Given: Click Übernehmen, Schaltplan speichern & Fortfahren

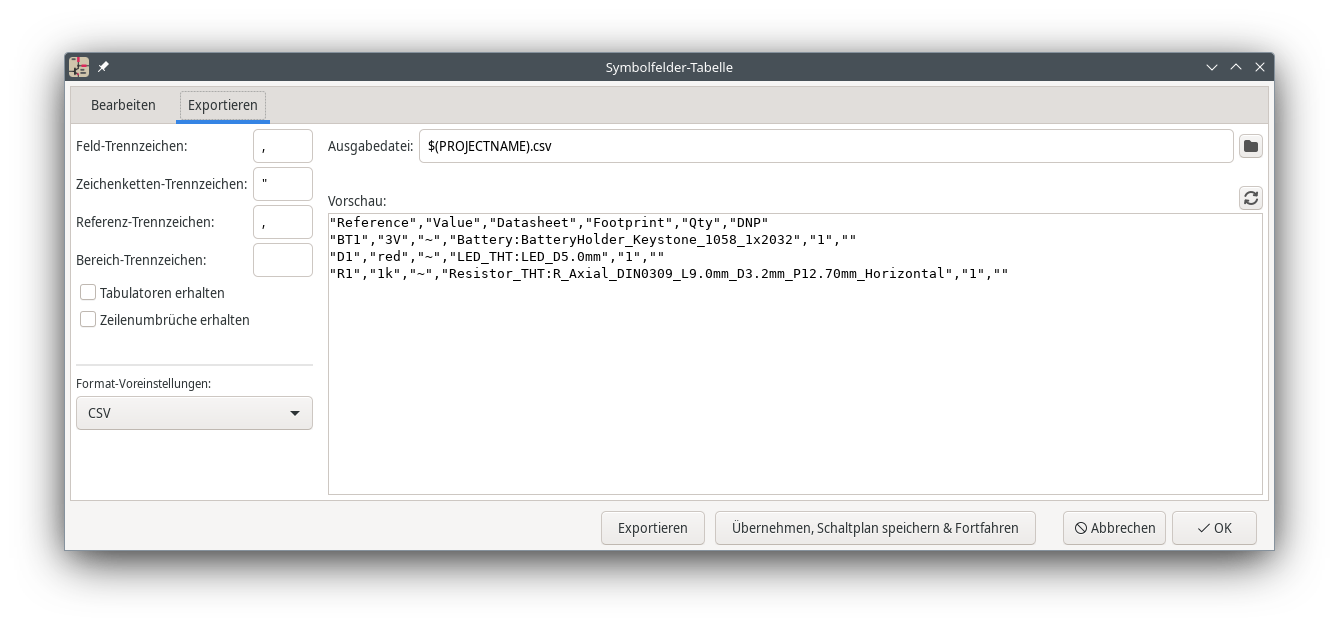Looking at the screenshot, I should click(875, 528).
